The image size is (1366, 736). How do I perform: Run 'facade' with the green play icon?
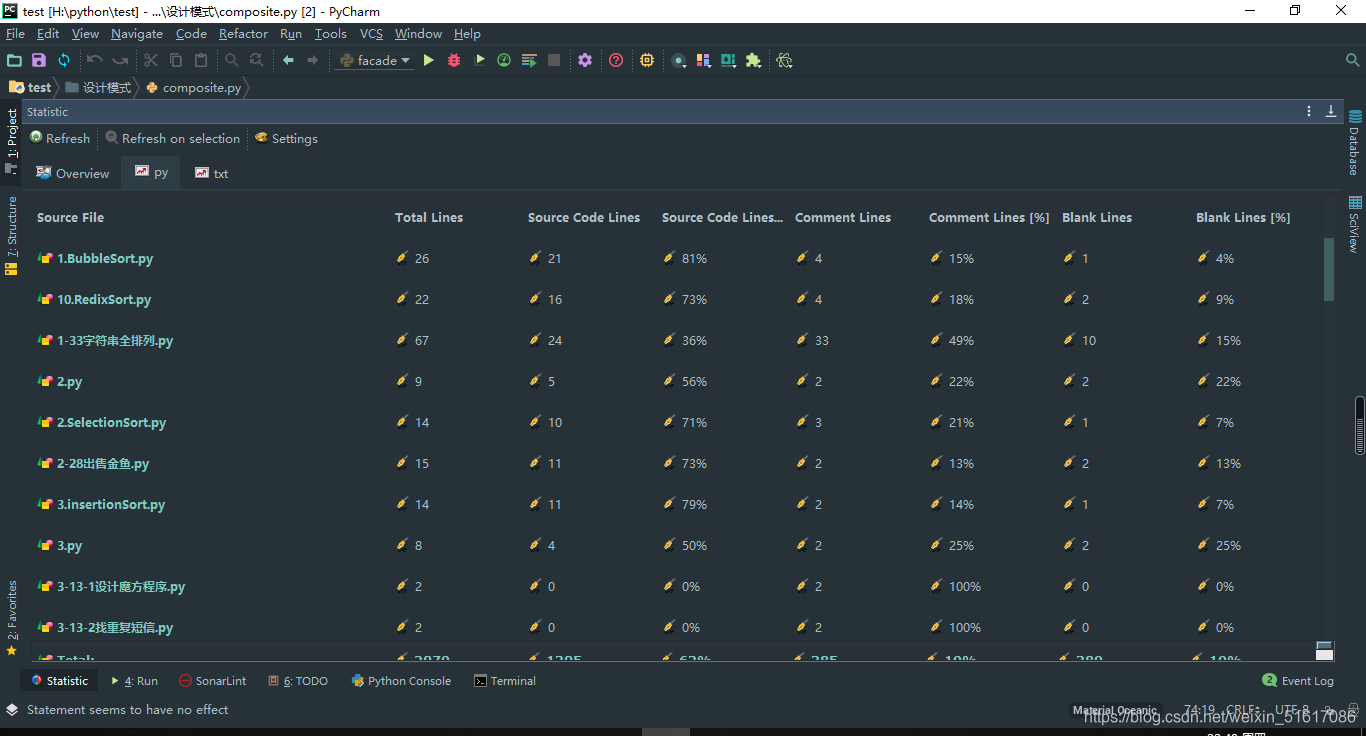click(x=428, y=61)
